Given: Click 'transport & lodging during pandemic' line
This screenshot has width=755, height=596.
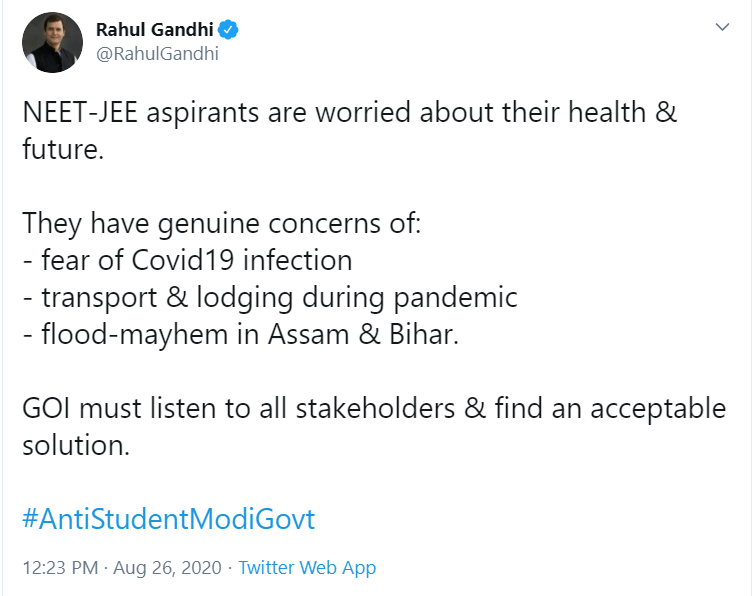Looking at the screenshot, I should pyautogui.click(x=278, y=297).
